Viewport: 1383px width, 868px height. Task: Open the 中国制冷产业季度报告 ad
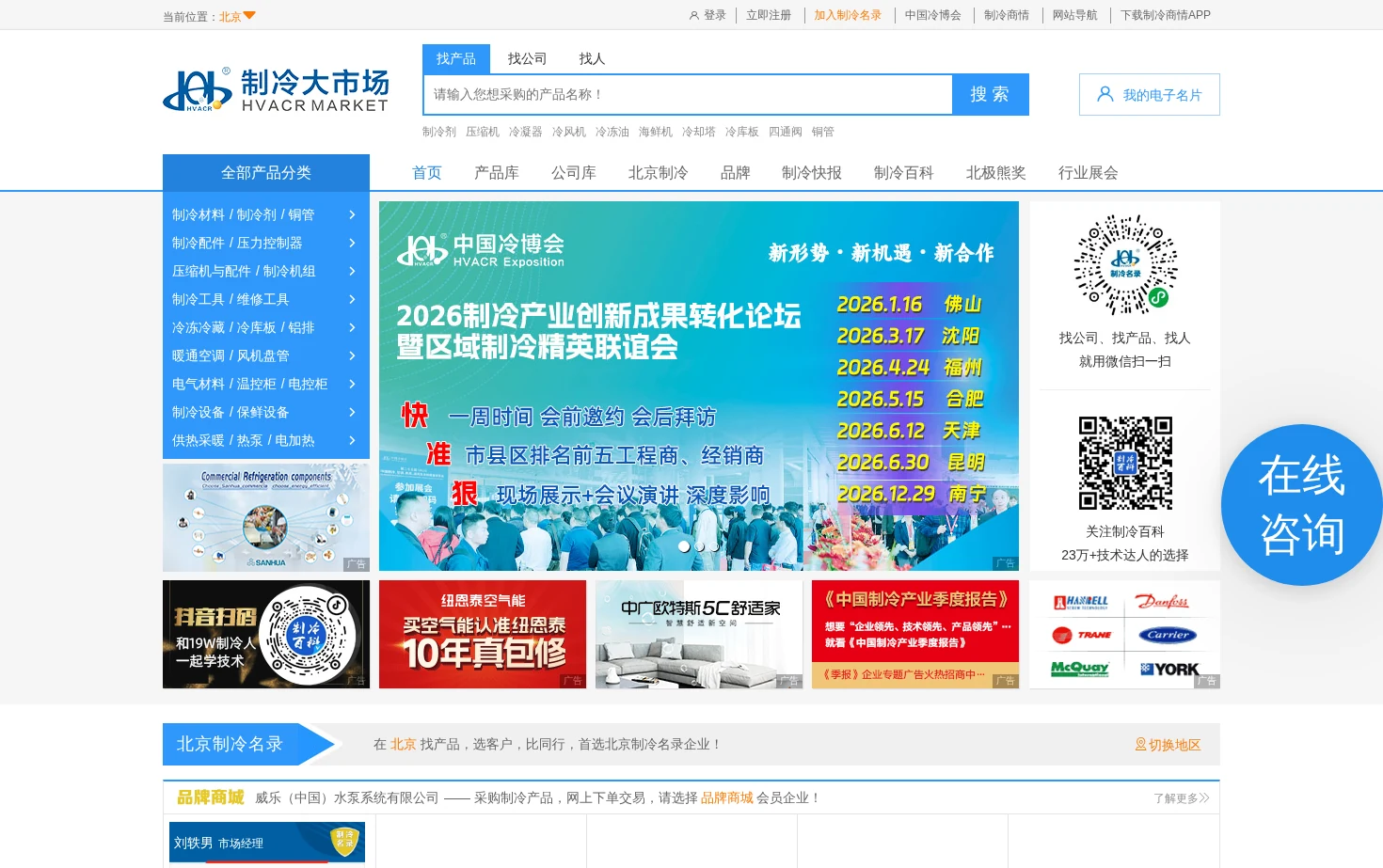click(x=915, y=635)
